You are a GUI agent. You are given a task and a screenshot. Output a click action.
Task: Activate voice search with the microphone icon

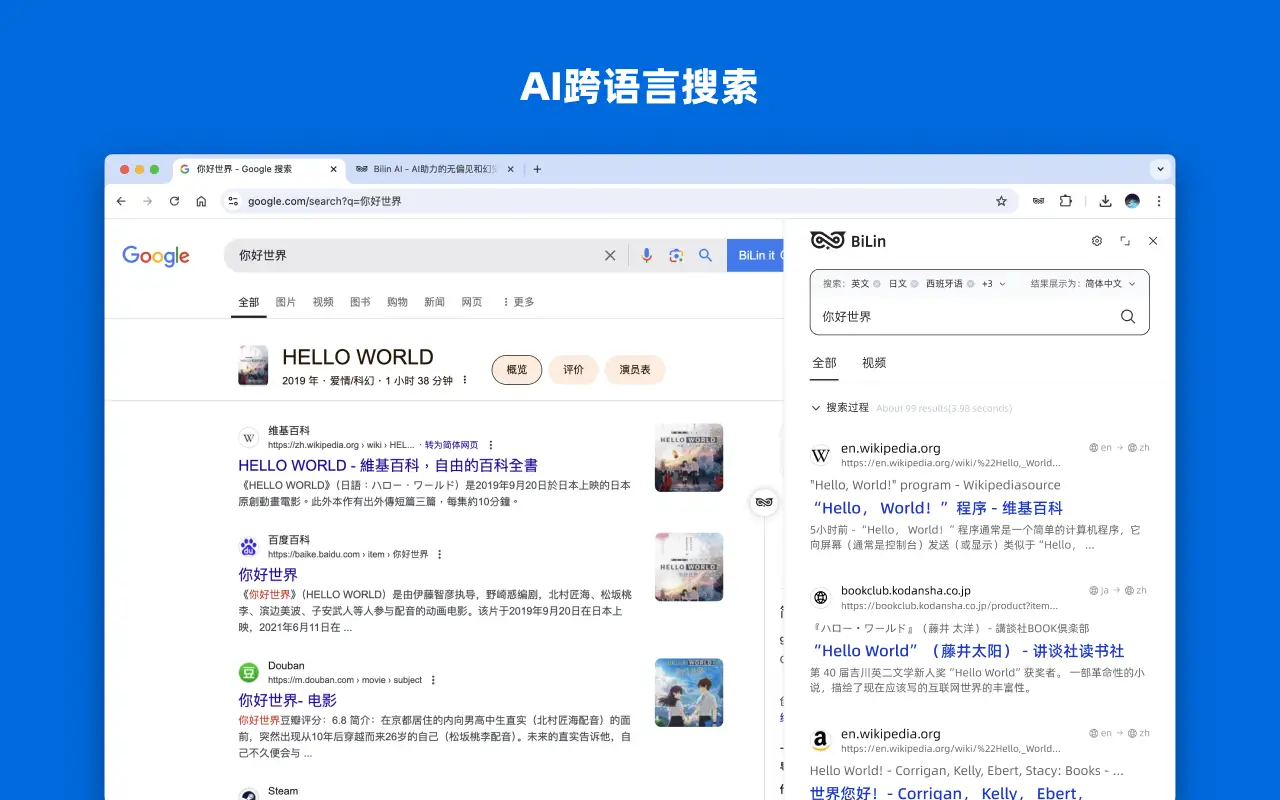click(x=646, y=255)
